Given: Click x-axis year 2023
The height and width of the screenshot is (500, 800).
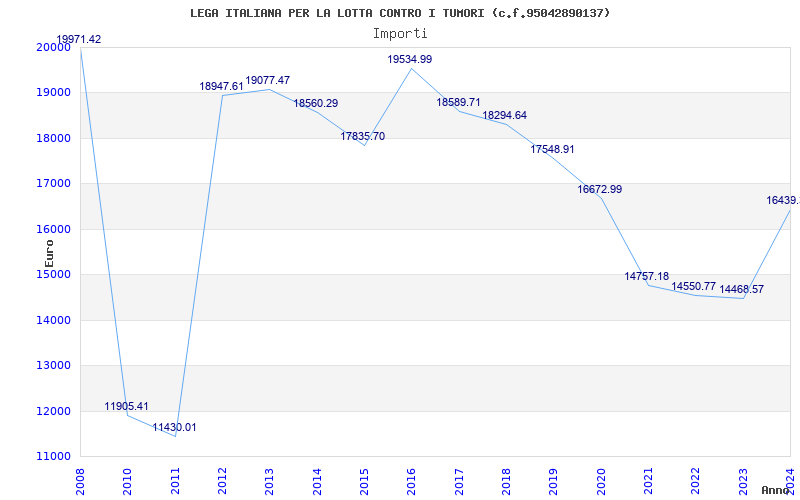Looking at the screenshot, I should coord(743,481).
